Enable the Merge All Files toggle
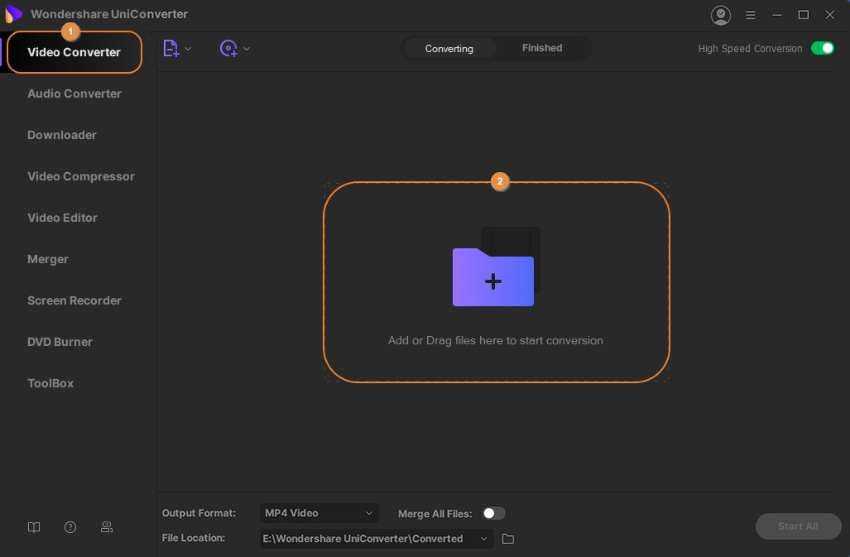 coord(493,513)
